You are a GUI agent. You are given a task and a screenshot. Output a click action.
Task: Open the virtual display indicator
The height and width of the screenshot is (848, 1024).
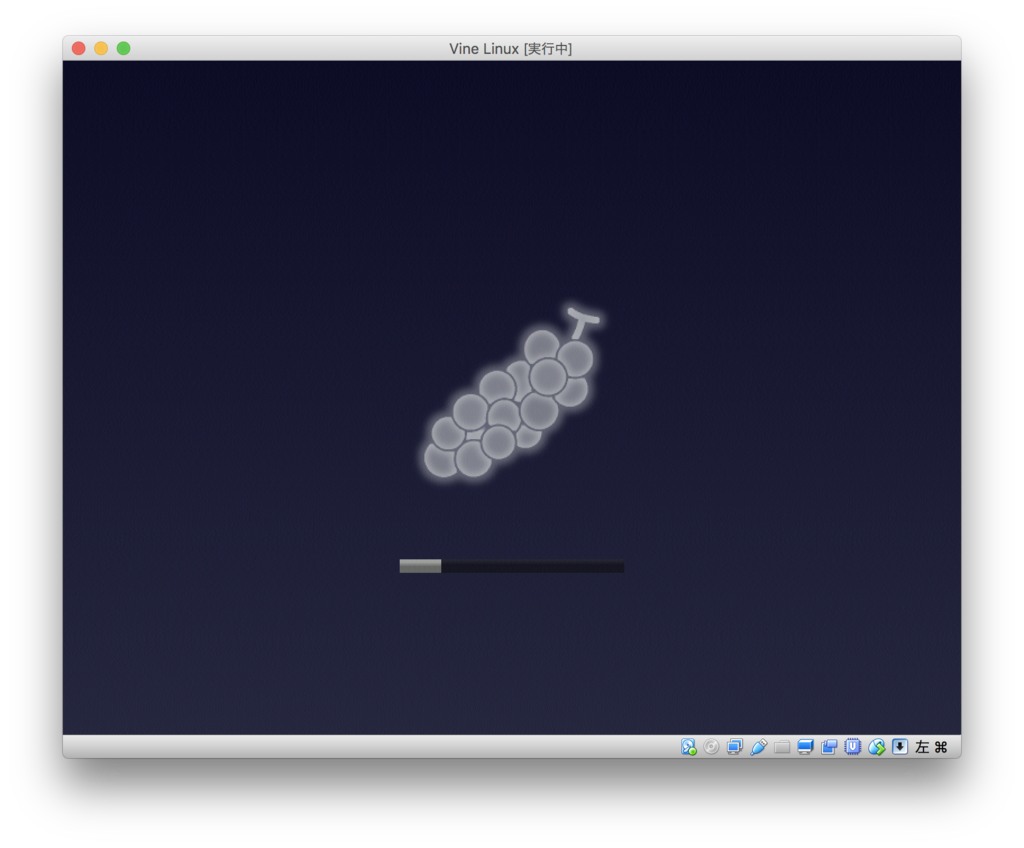tap(805, 747)
